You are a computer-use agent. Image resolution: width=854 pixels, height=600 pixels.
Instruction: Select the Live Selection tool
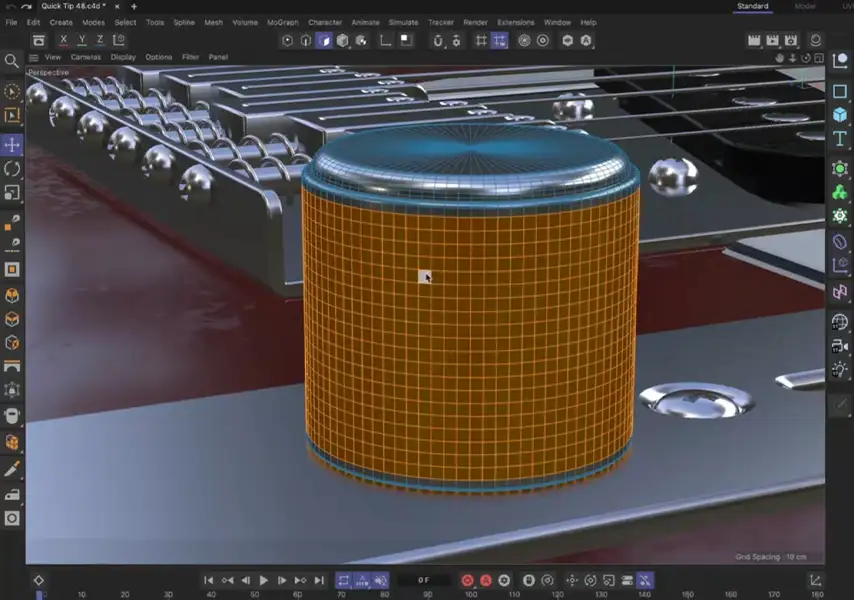click(12, 90)
